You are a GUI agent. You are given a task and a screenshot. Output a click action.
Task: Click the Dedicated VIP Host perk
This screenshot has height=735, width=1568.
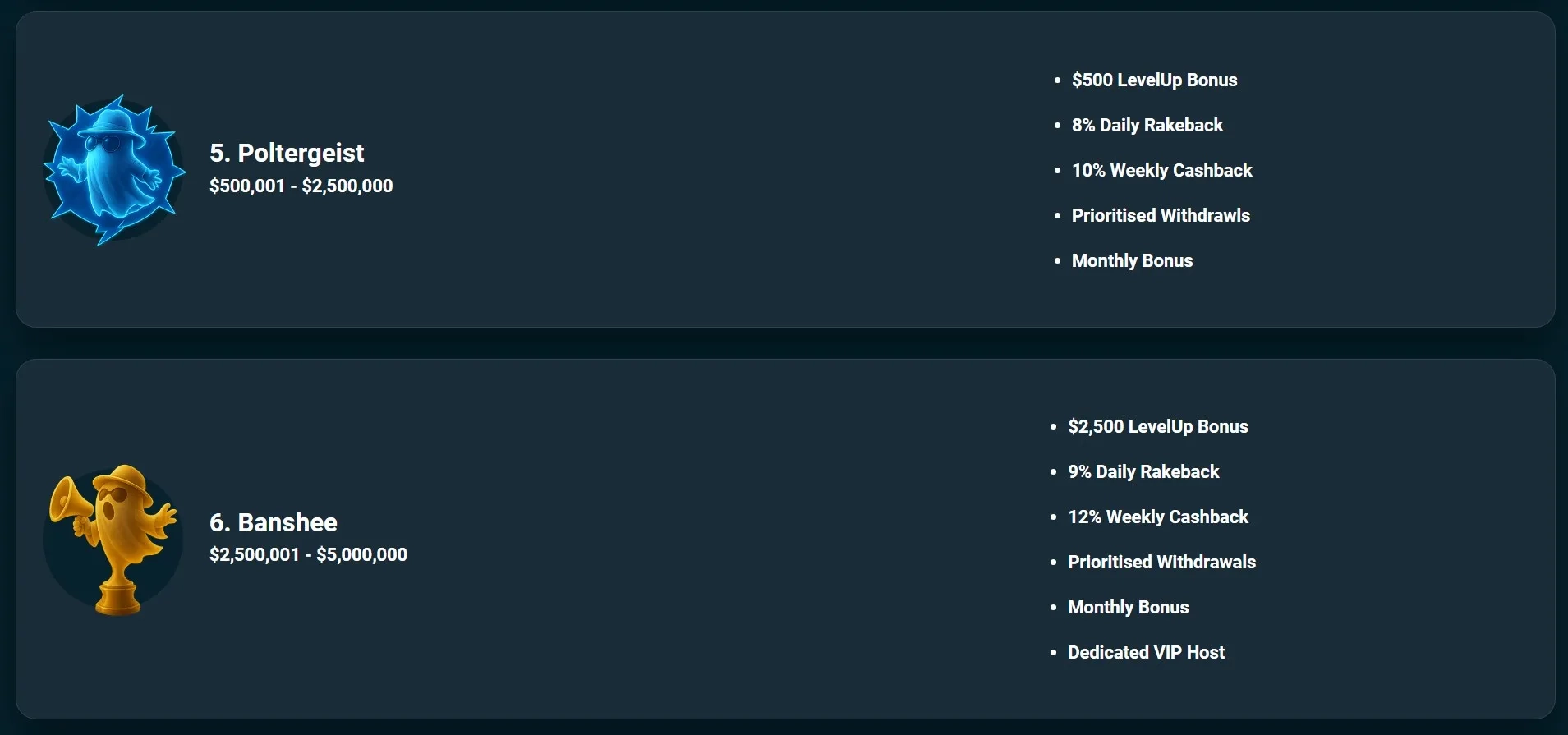pyautogui.click(x=1146, y=652)
